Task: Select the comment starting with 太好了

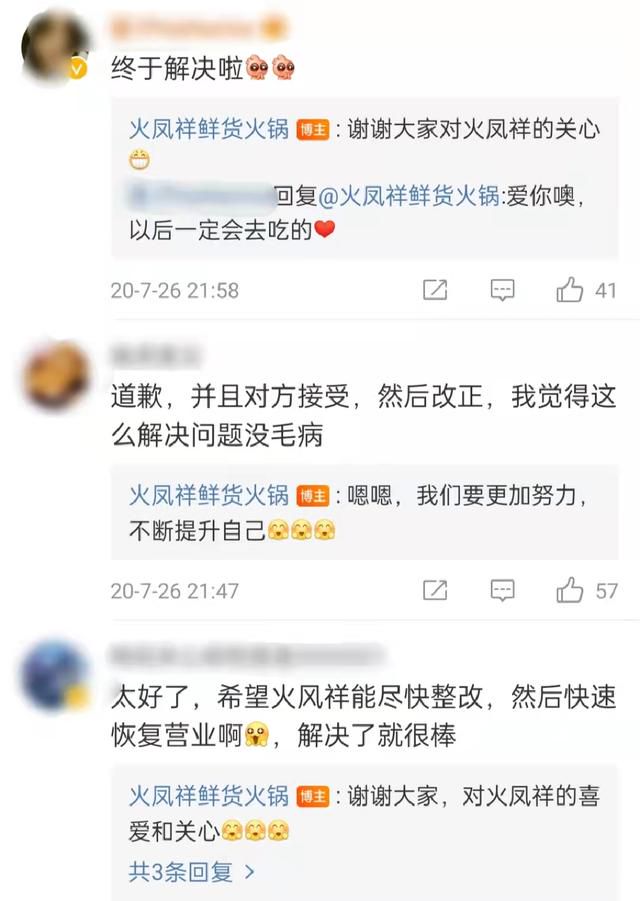Action: [363, 715]
